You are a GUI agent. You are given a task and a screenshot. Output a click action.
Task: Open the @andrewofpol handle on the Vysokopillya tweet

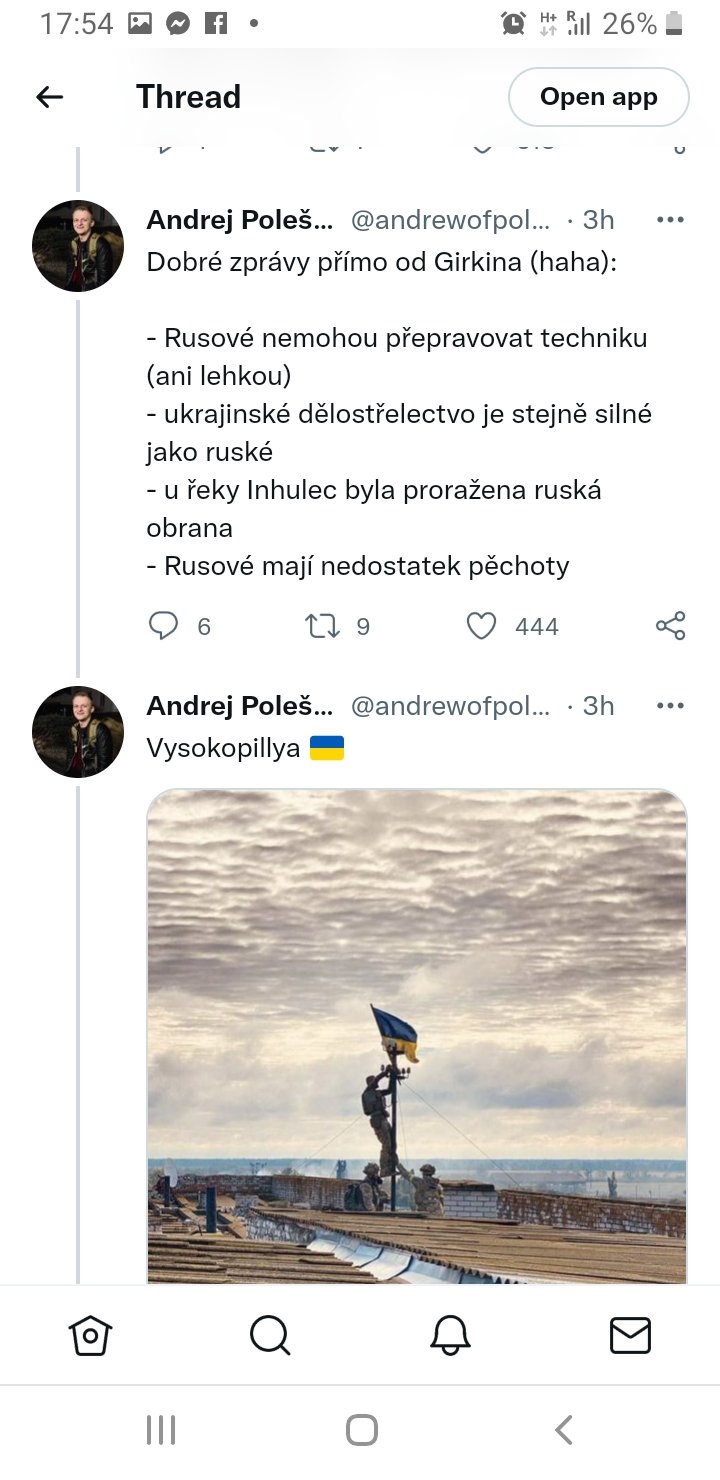click(x=450, y=706)
